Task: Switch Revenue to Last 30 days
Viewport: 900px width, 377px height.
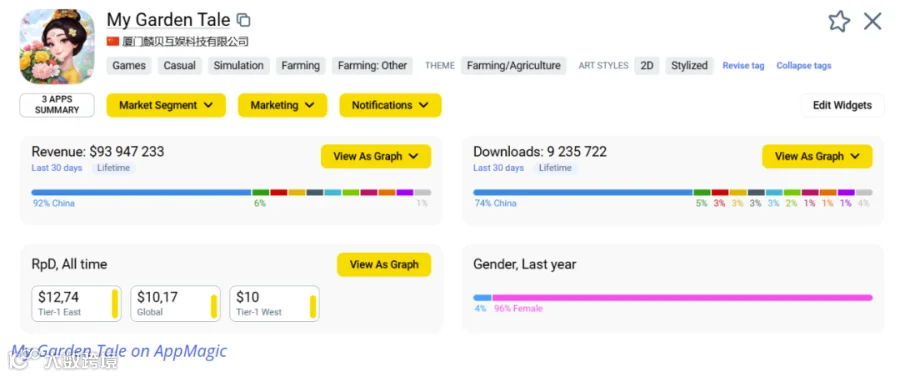Action: (x=57, y=168)
